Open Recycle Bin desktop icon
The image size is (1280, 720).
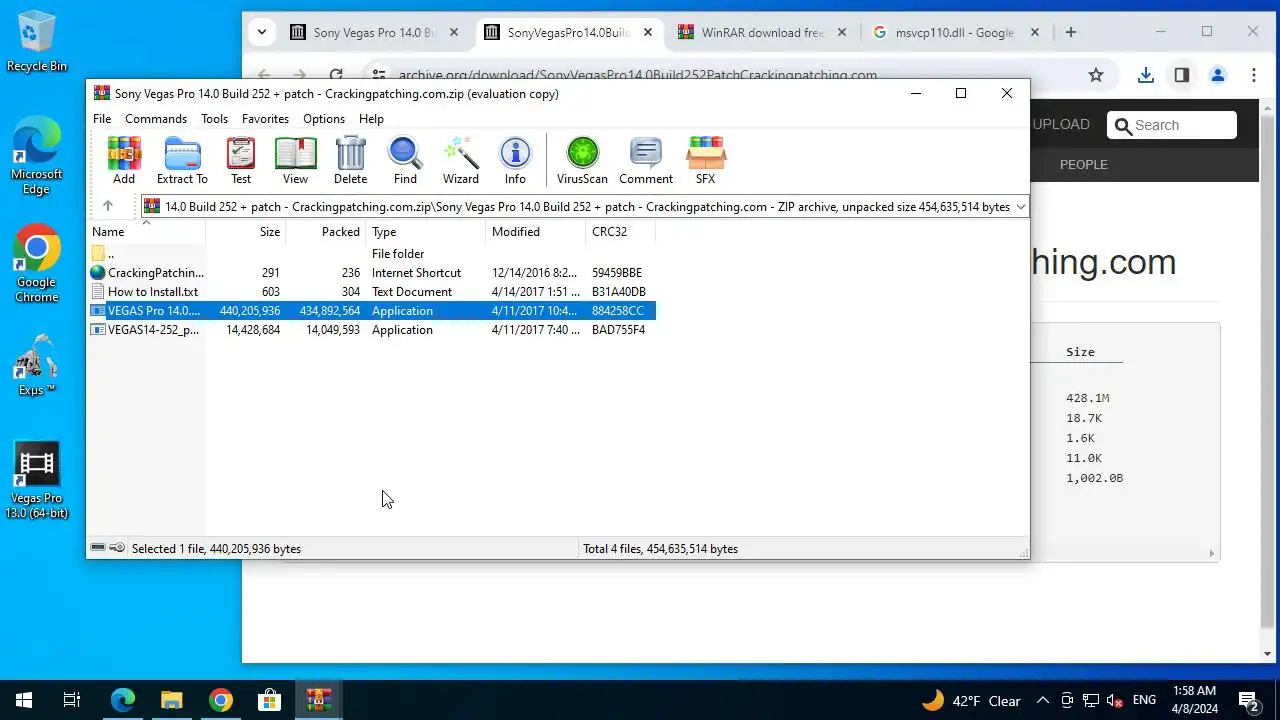point(37,41)
